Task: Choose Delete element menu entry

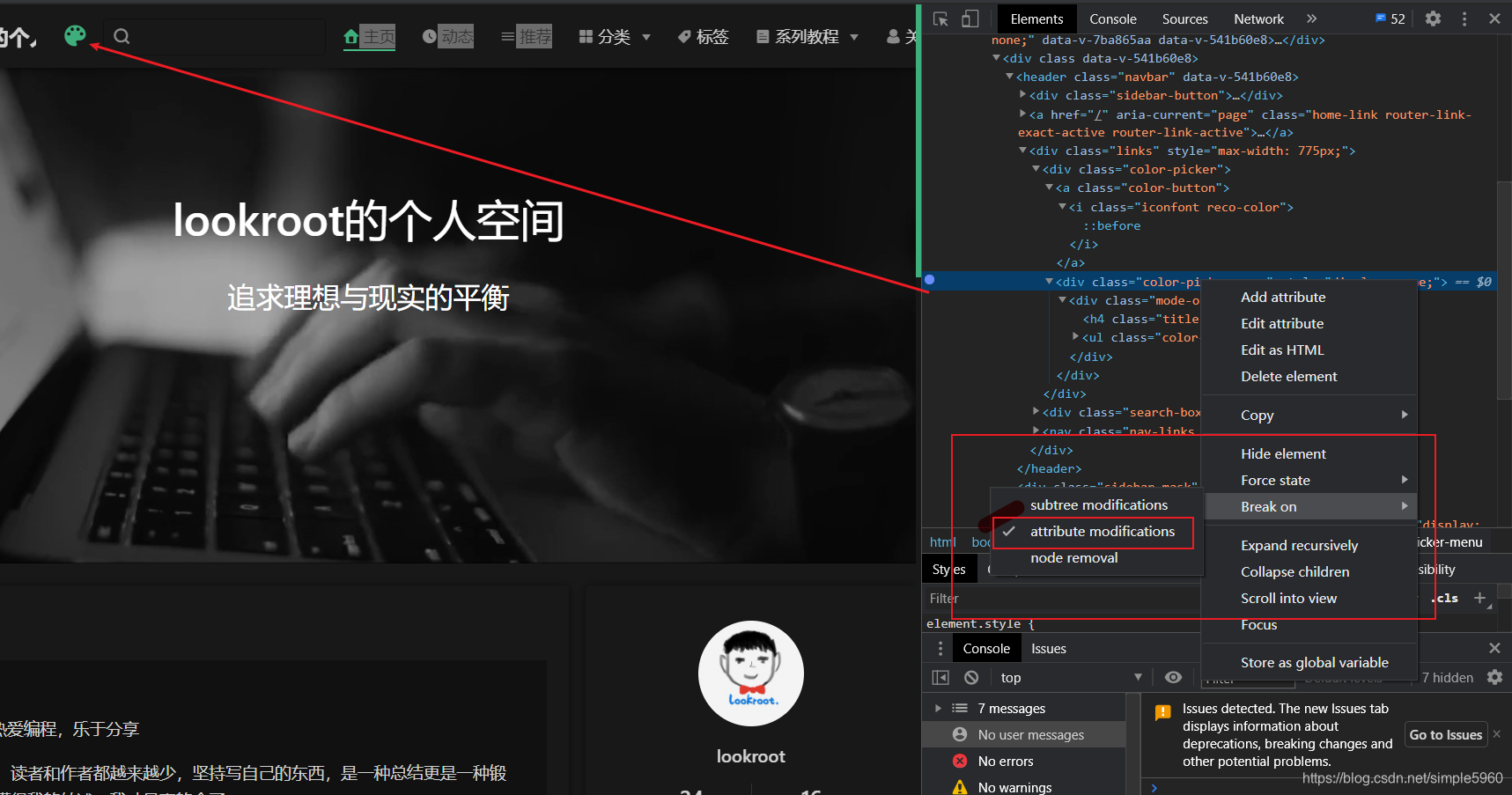Action: click(x=1289, y=377)
